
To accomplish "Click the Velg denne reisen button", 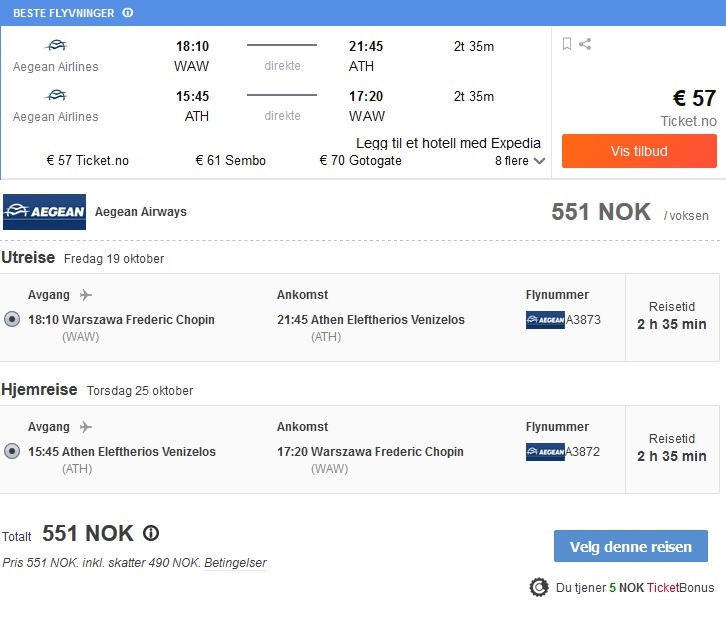I will coord(631,546).
